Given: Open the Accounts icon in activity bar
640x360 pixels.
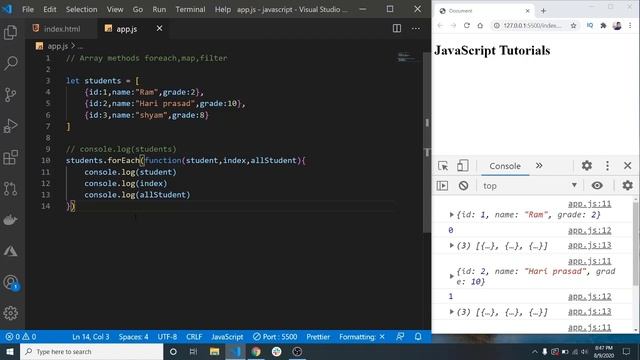Looking at the screenshot, I should pos(11,282).
